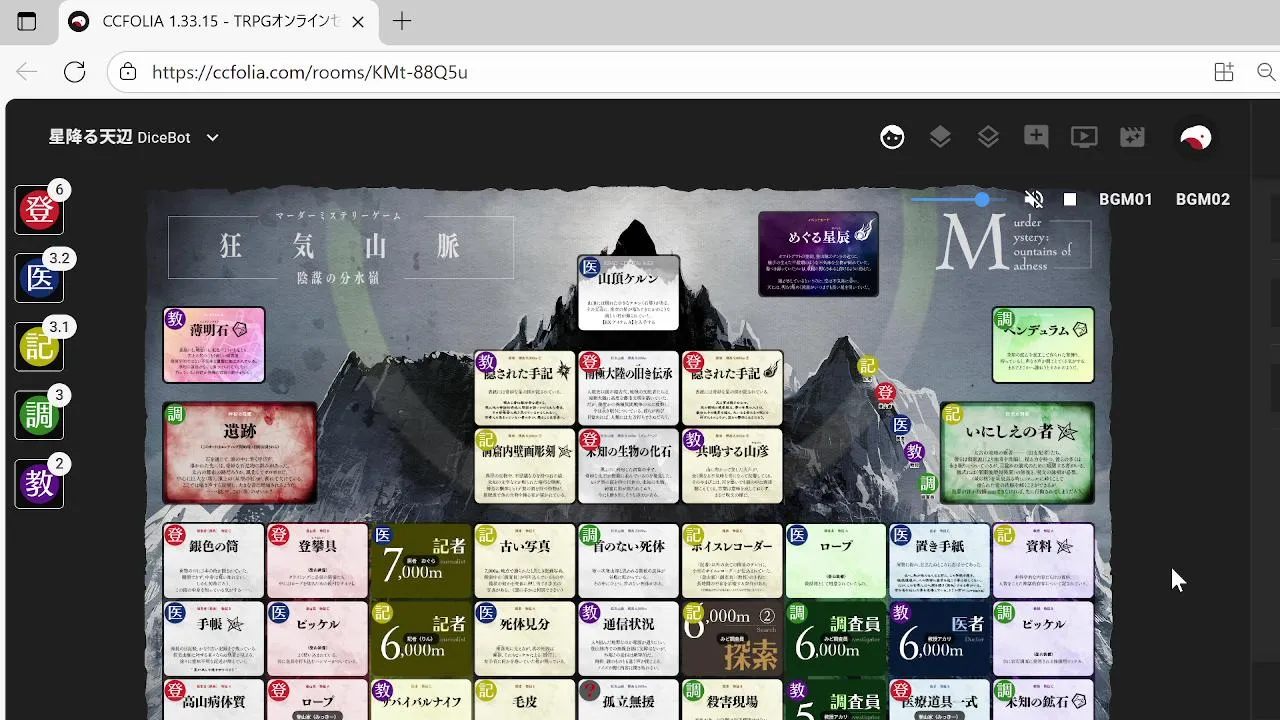The height and width of the screenshot is (720, 1280).
Task: Play the BGM01 track
Action: (1126, 199)
